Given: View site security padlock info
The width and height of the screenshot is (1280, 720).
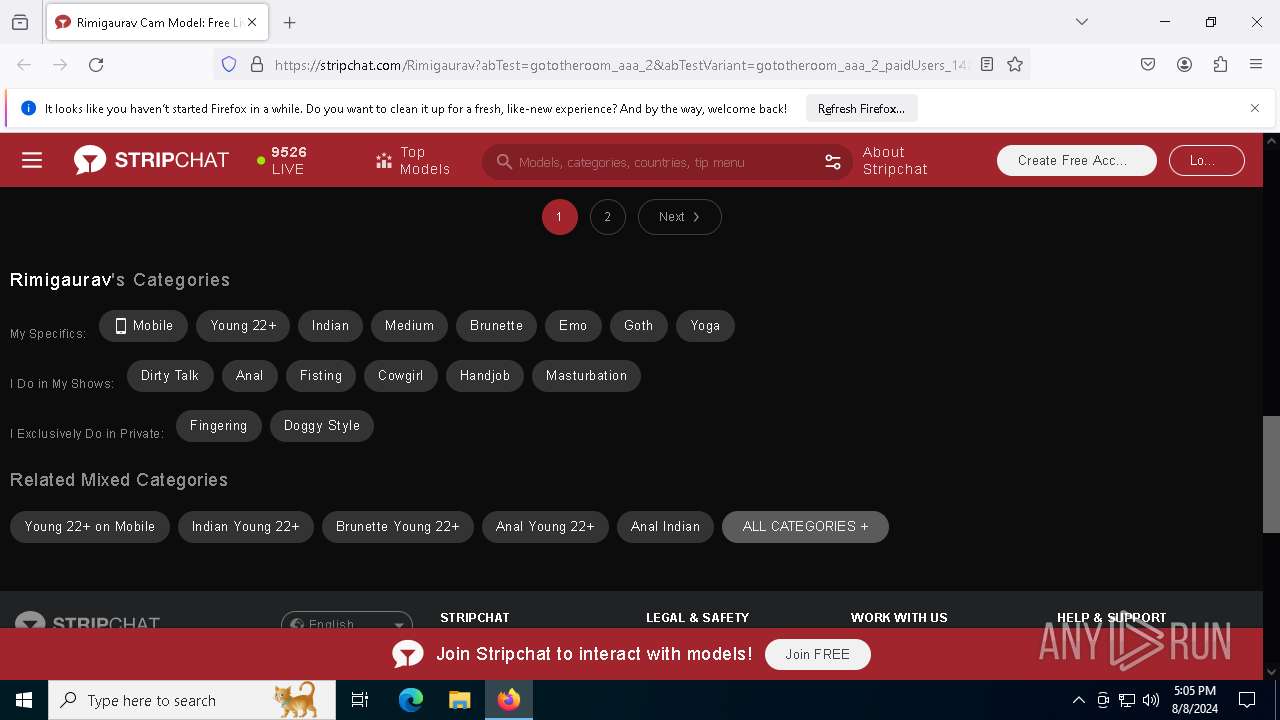Looking at the screenshot, I should (x=257, y=64).
